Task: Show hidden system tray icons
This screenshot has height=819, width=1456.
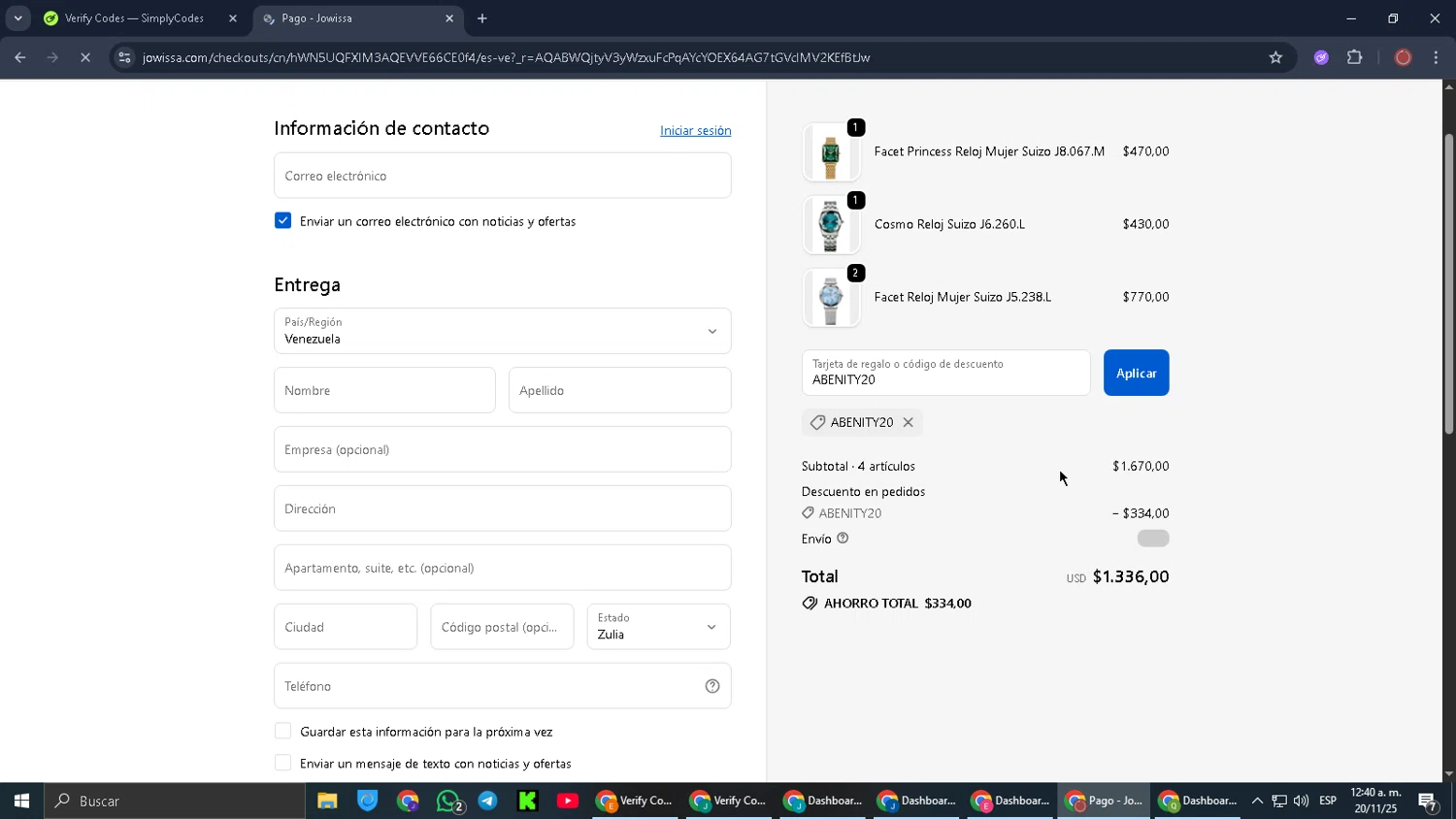Action: tap(1257, 801)
